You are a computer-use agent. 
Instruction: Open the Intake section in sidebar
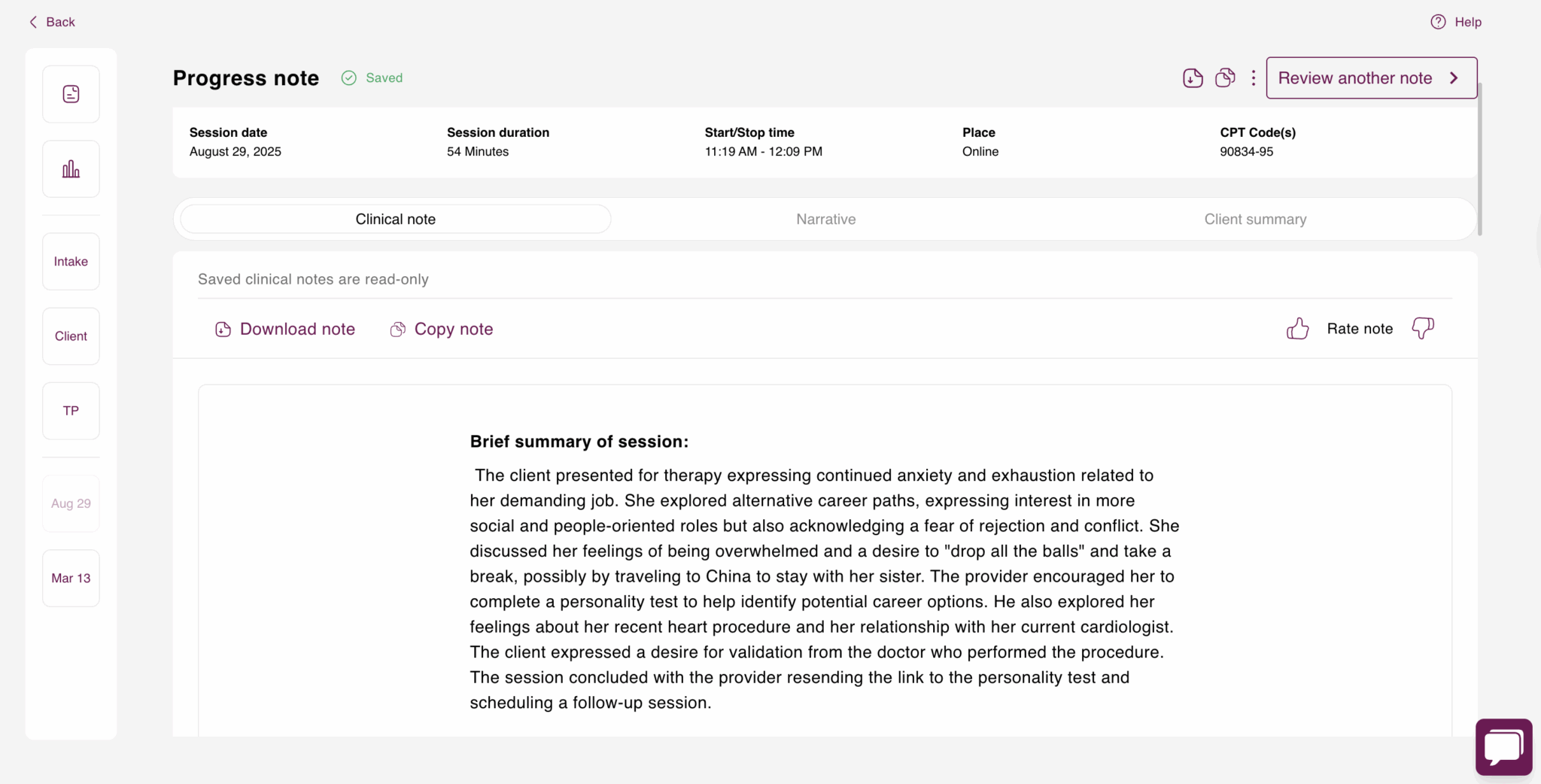pos(71,261)
